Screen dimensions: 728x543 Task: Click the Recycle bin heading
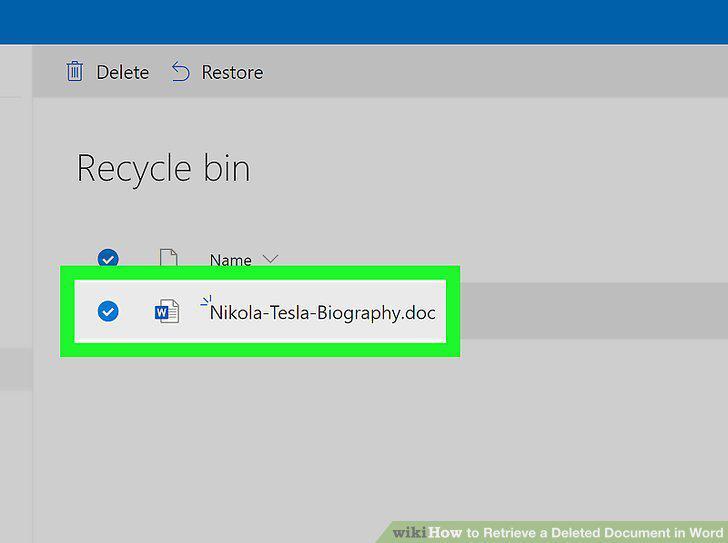click(163, 169)
